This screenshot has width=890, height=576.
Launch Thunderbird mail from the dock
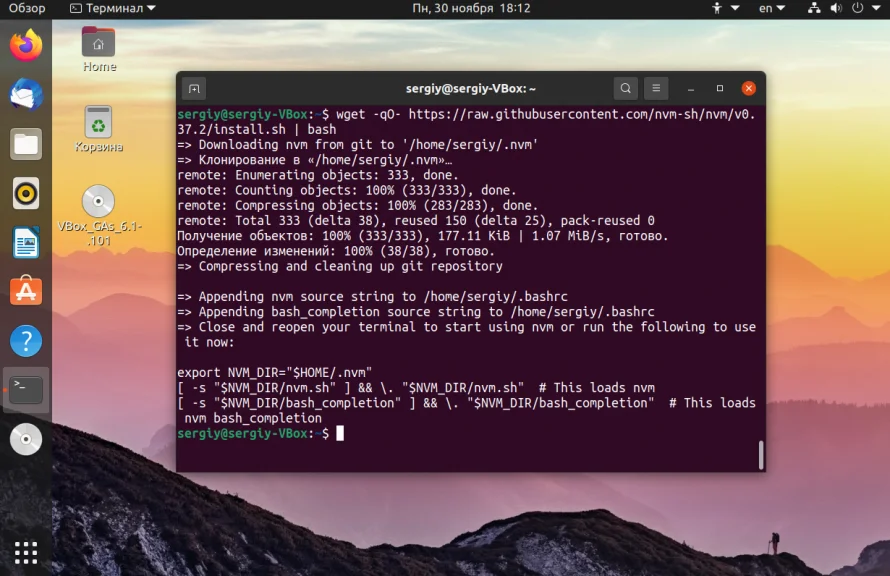click(26, 94)
